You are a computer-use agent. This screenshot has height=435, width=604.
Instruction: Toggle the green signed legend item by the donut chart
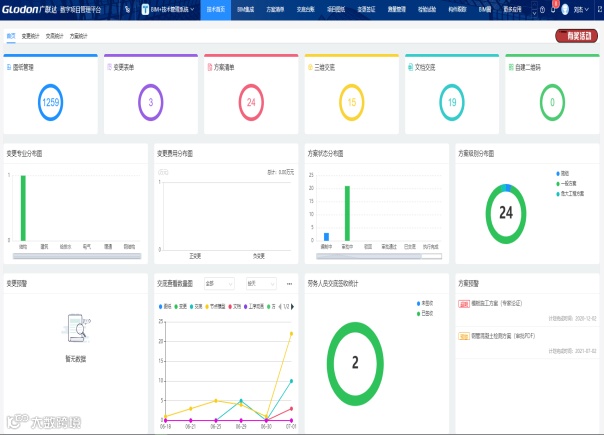(425, 314)
